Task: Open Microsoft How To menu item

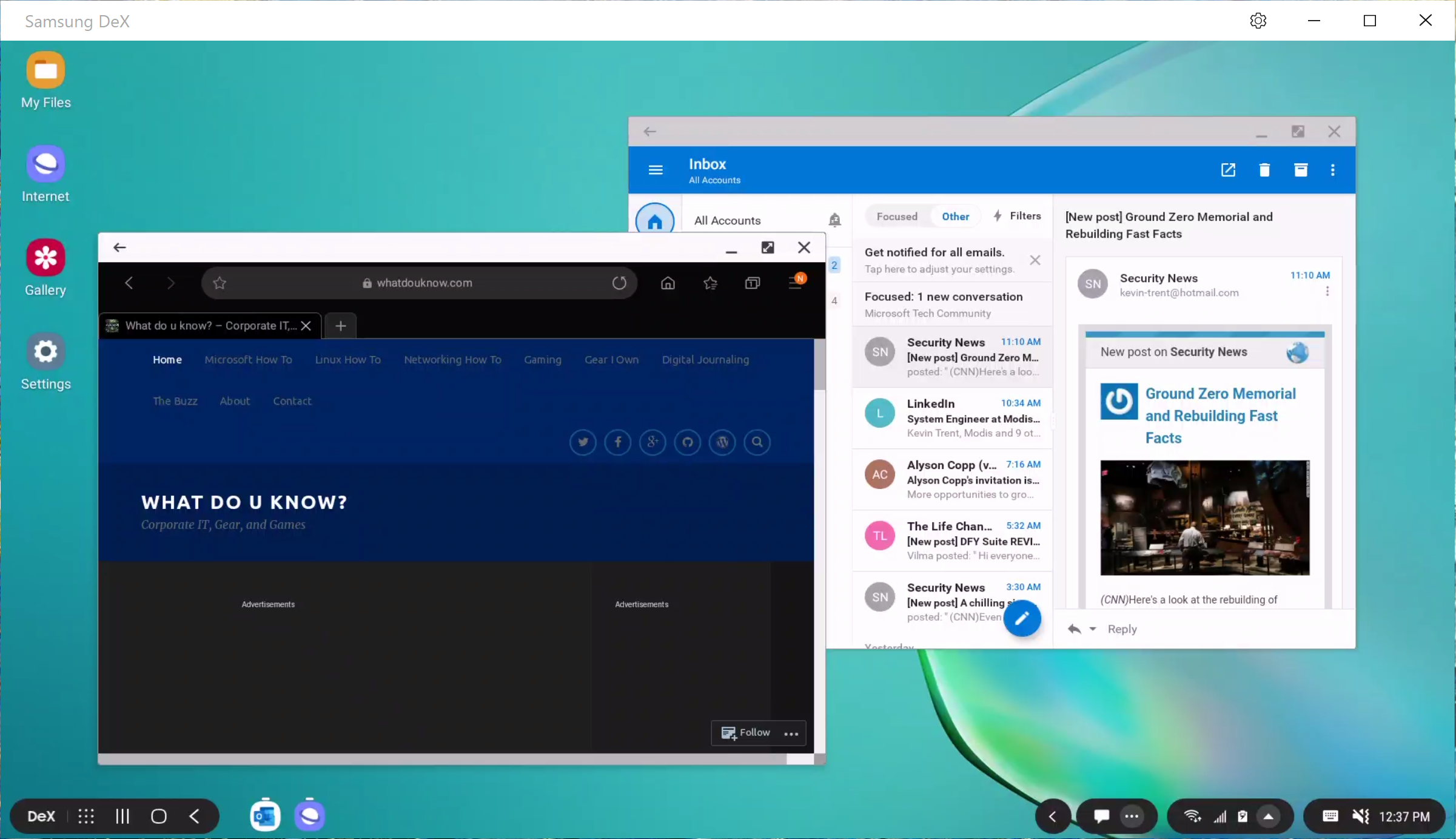Action: tap(248, 360)
